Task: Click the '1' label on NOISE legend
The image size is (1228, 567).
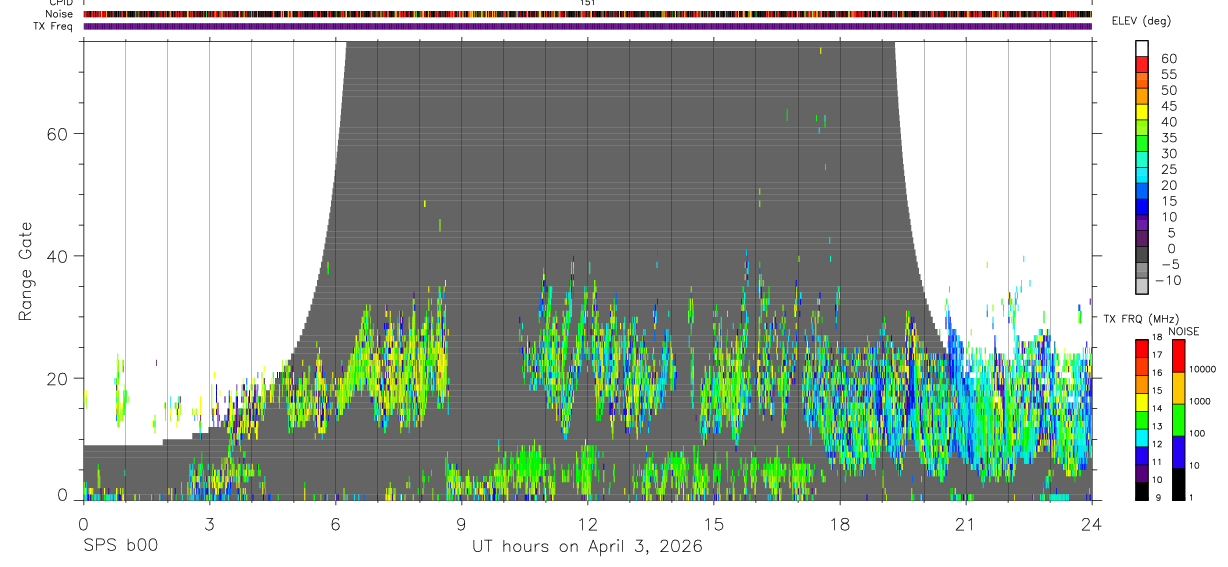Action: 1191,497
